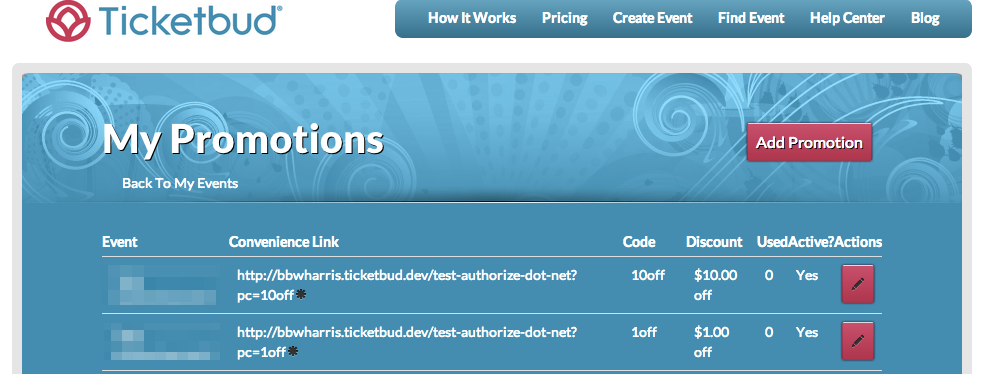Click the My Promotions heading
The width and height of the screenshot is (986, 374).
[243, 139]
